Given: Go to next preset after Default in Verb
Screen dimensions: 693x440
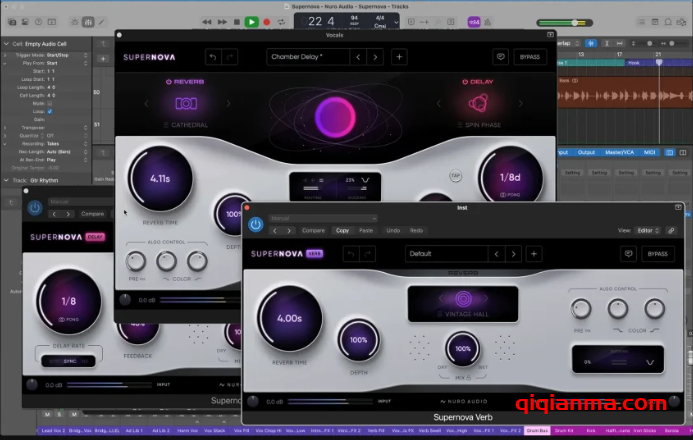Looking at the screenshot, I should [513, 254].
